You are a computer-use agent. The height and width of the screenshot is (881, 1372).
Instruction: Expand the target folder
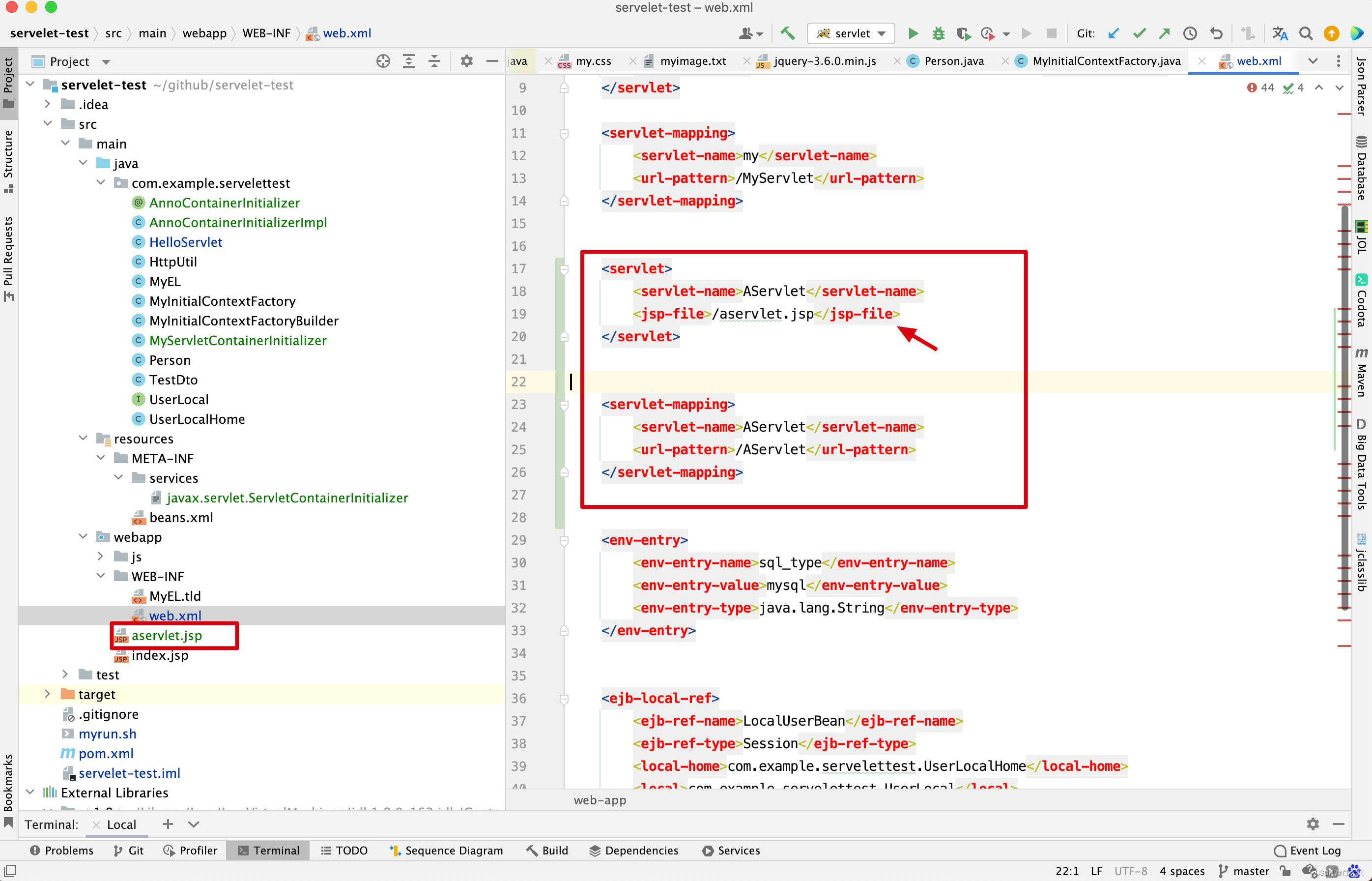48,694
